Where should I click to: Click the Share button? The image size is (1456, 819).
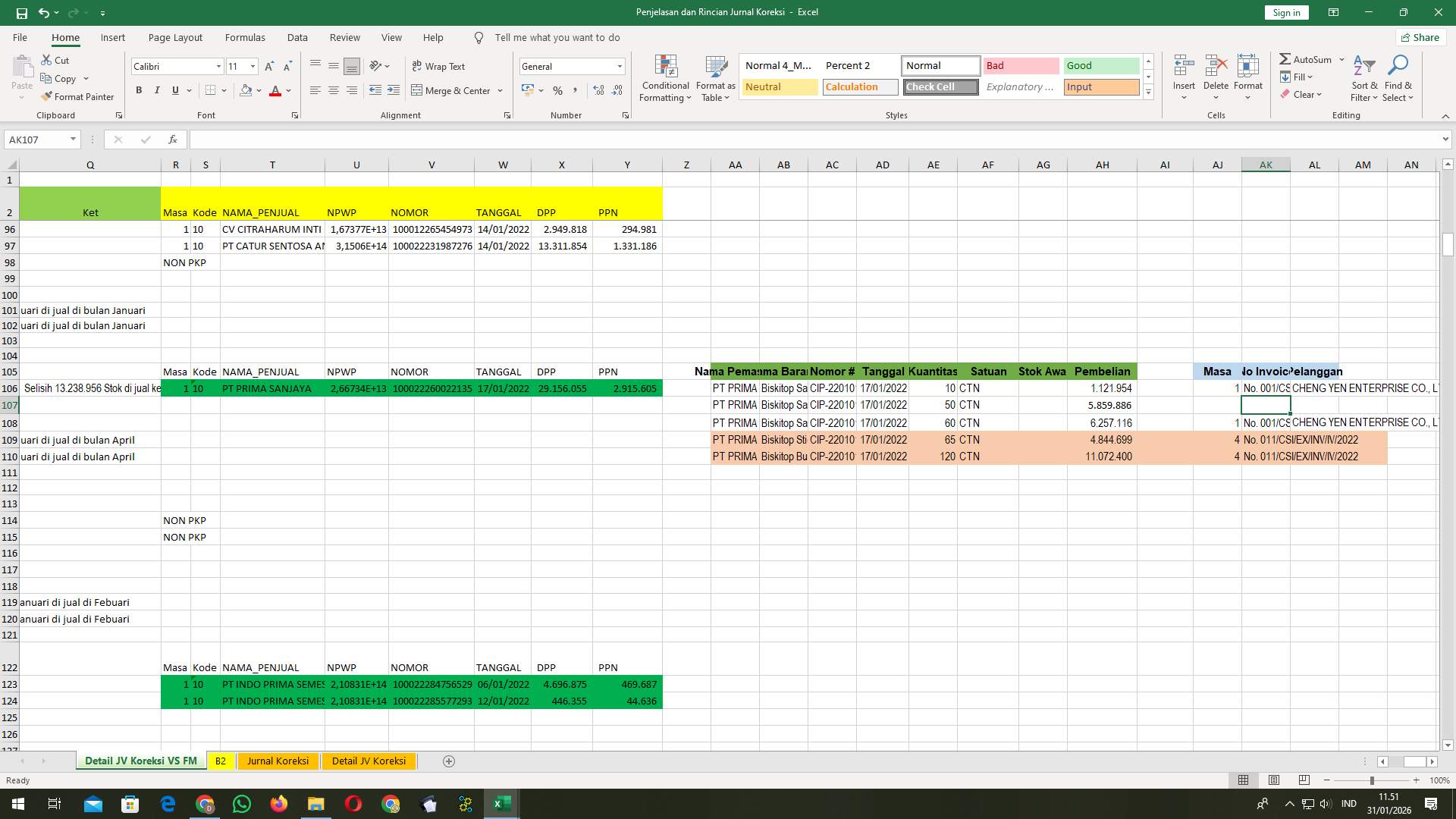click(x=1419, y=37)
